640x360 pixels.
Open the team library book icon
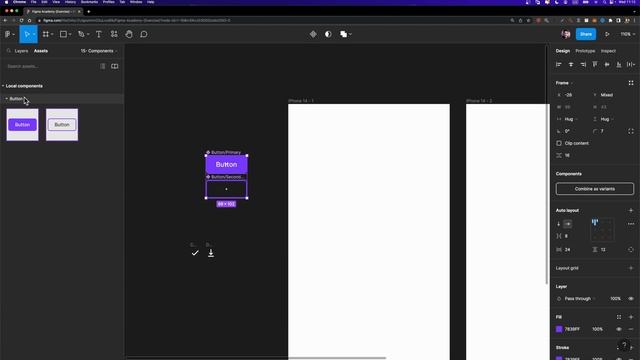115,66
